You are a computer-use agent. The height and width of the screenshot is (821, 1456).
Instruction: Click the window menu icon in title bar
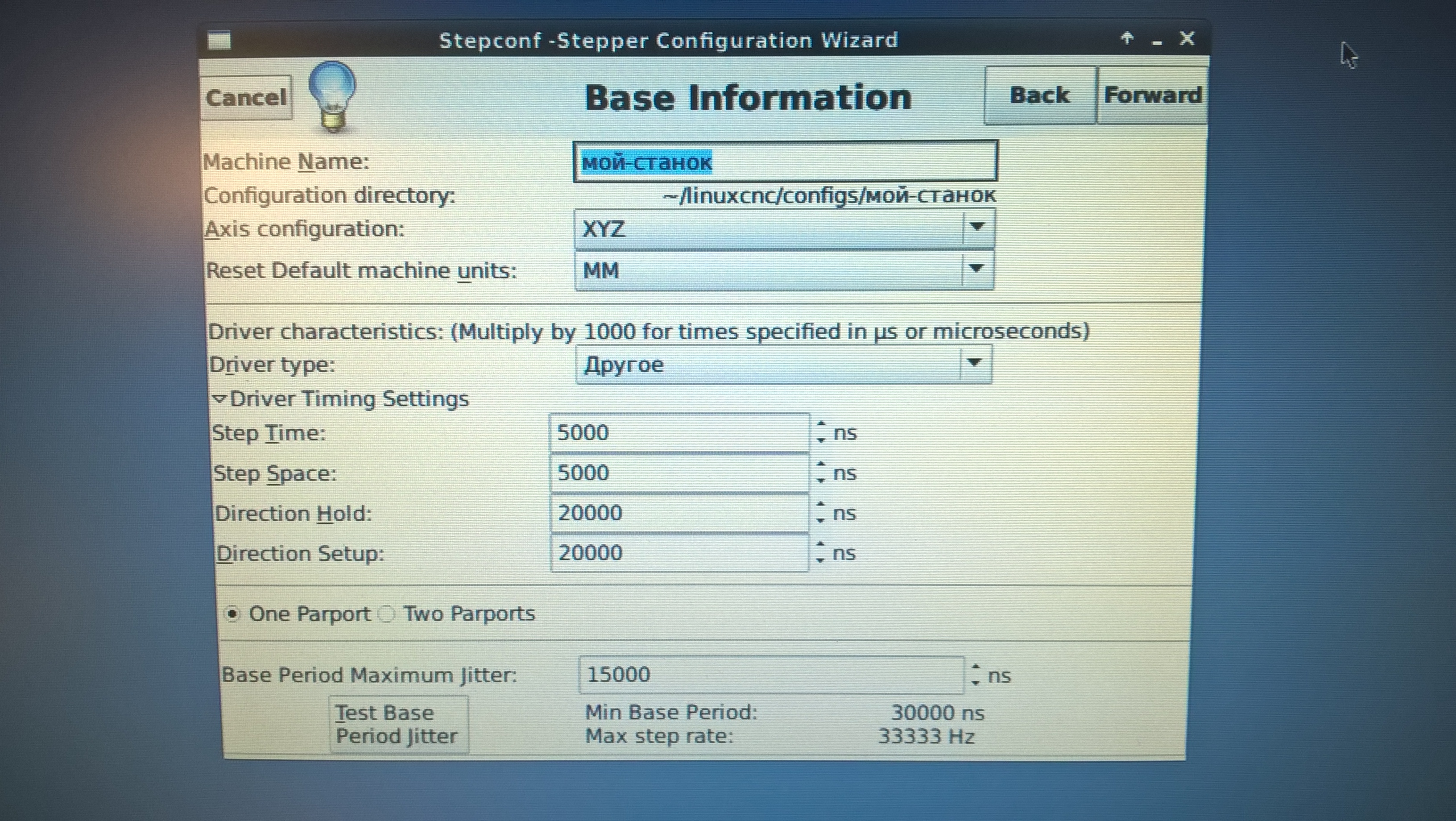click(x=219, y=41)
